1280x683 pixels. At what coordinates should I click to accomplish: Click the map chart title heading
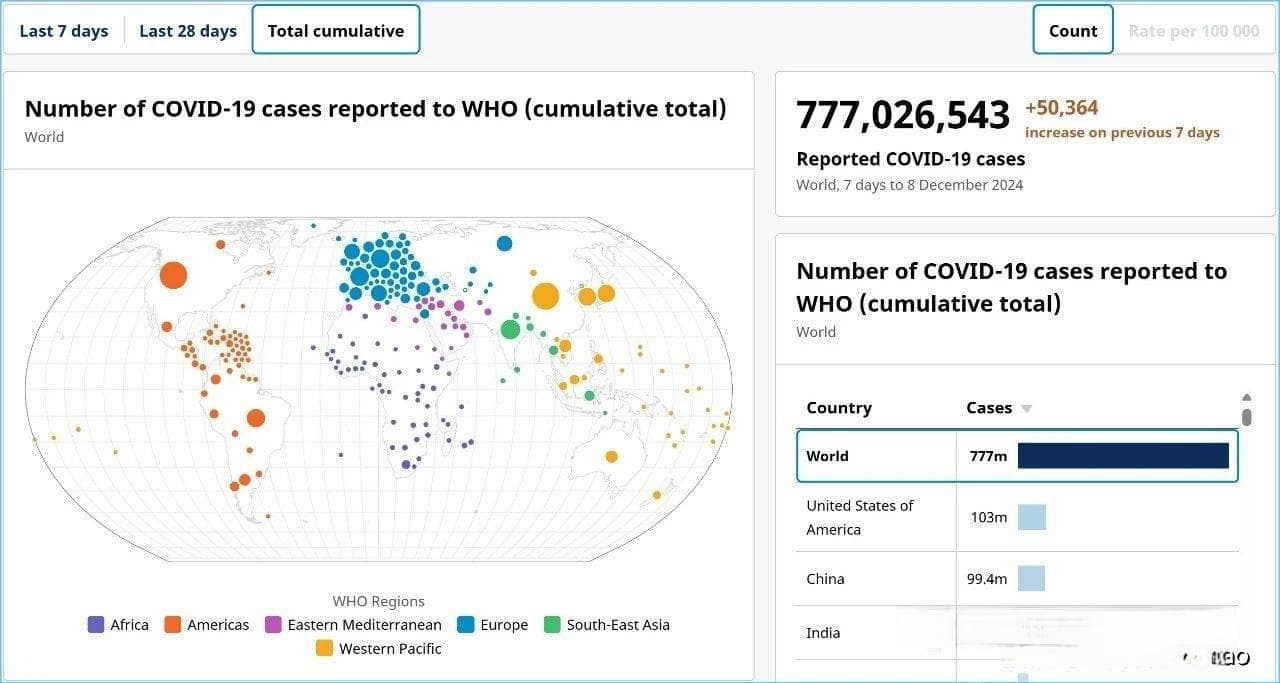click(375, 109)
